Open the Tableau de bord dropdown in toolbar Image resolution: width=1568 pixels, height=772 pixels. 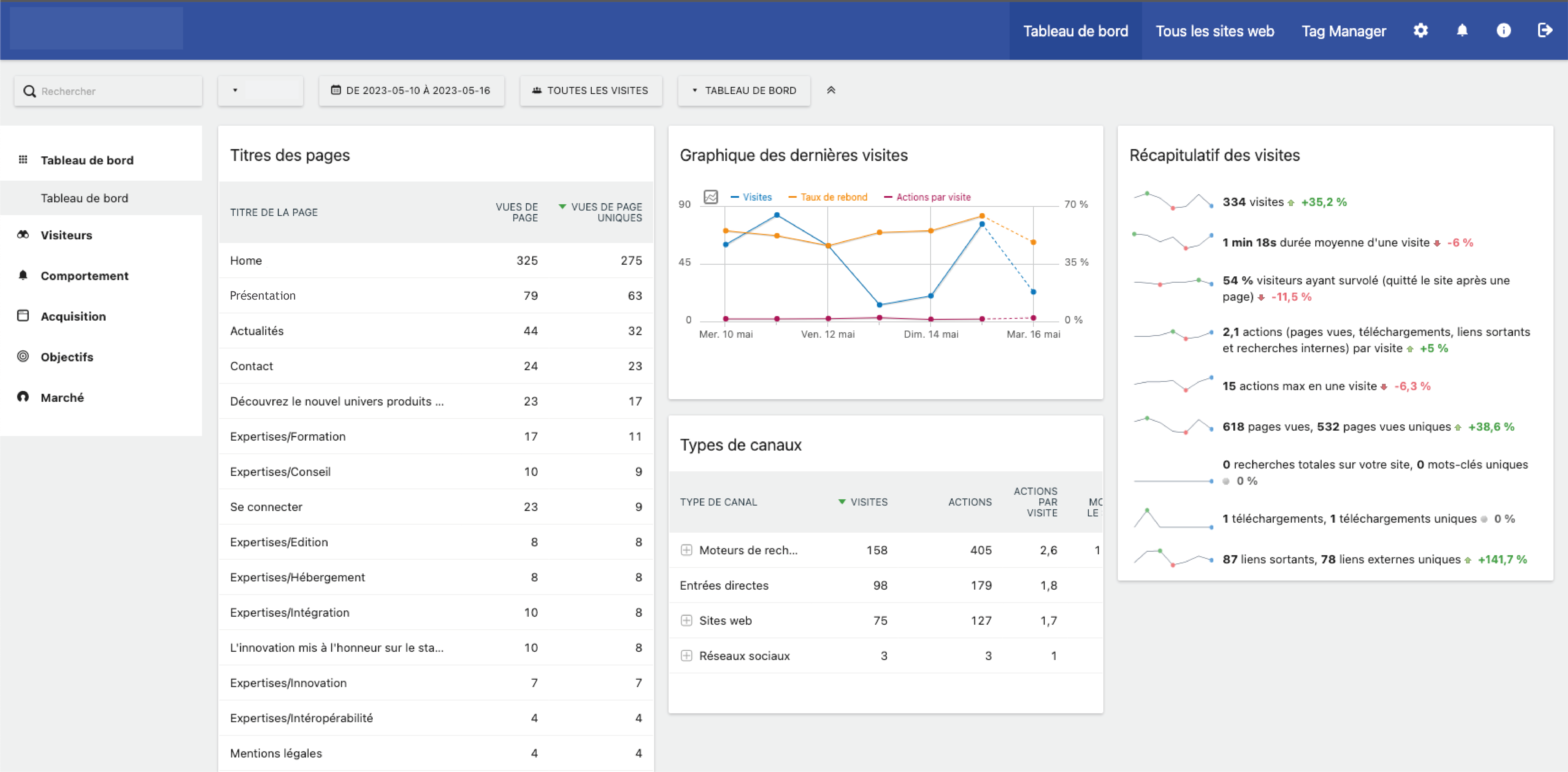[744, 91]
